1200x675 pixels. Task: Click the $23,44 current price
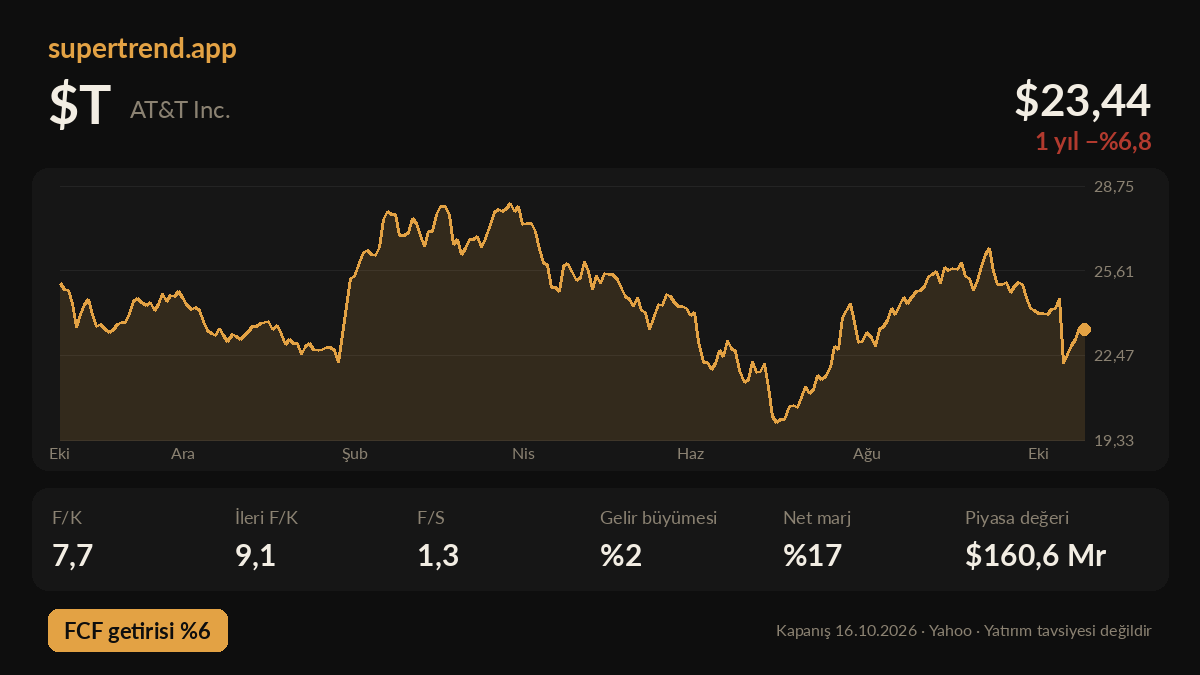tap(1083, 100)
